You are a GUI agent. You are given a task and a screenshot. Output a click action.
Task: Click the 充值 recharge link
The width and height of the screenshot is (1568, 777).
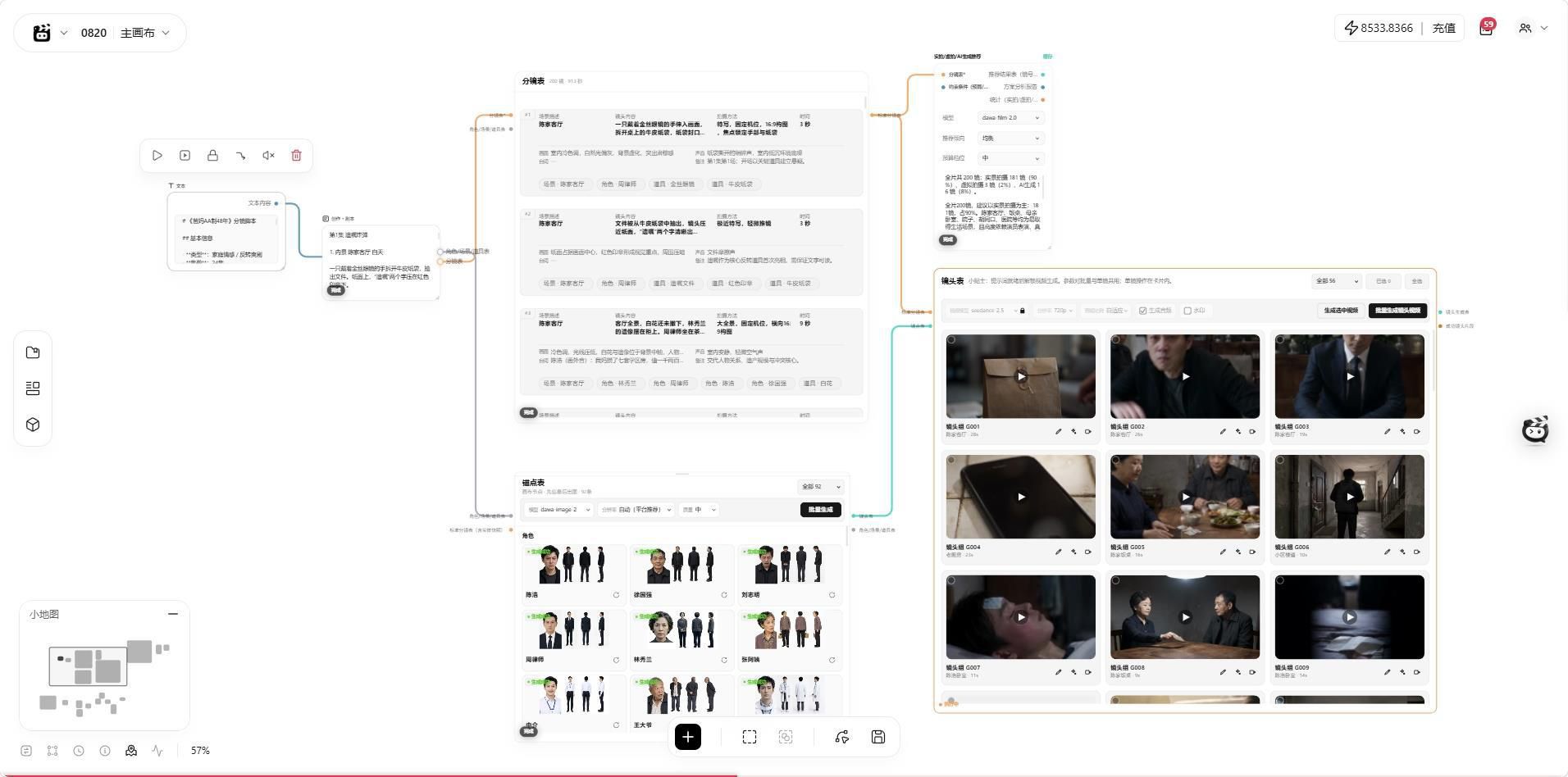(x=1443, y=28)
